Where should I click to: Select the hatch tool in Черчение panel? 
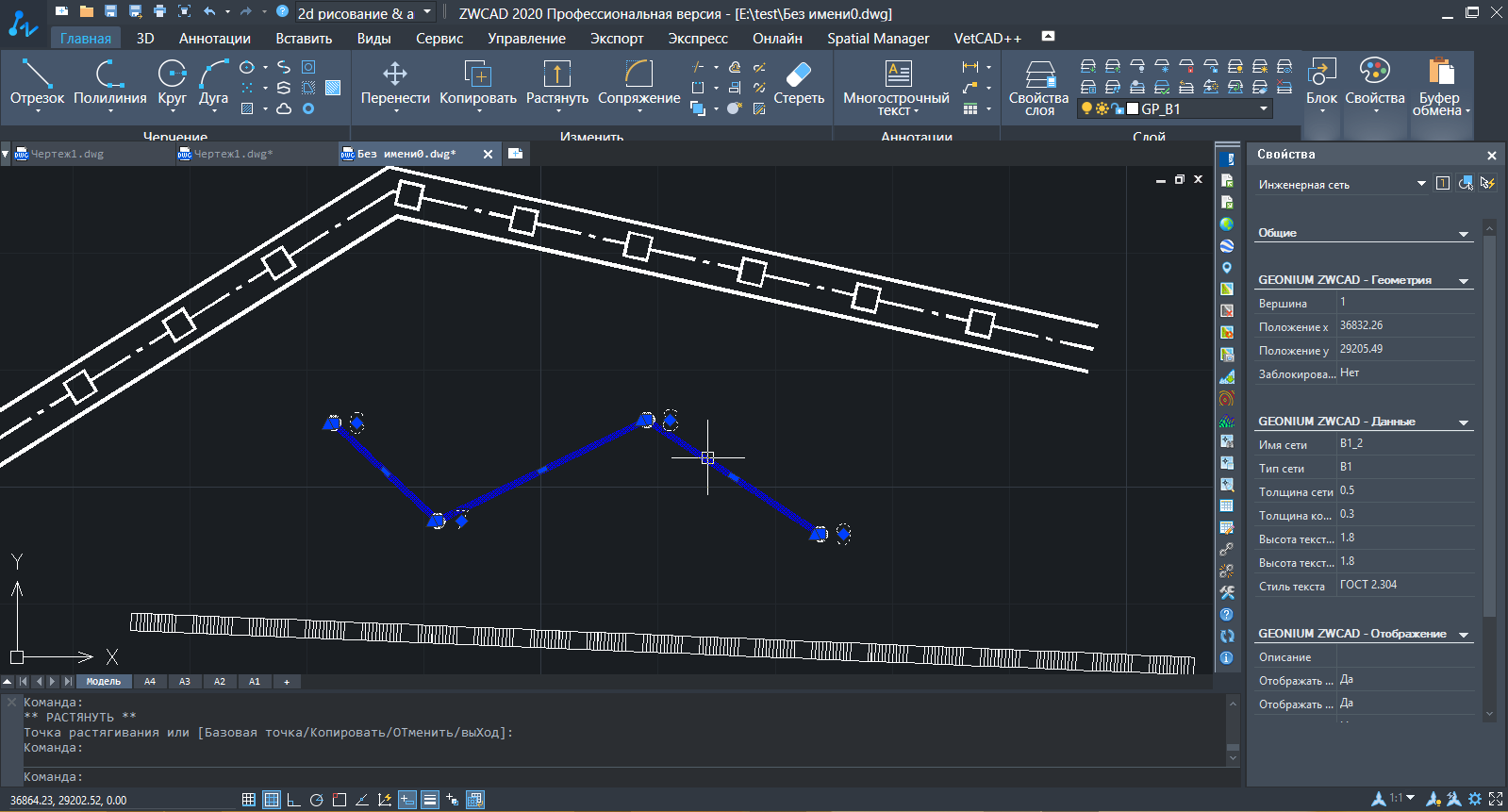(247, 108)
